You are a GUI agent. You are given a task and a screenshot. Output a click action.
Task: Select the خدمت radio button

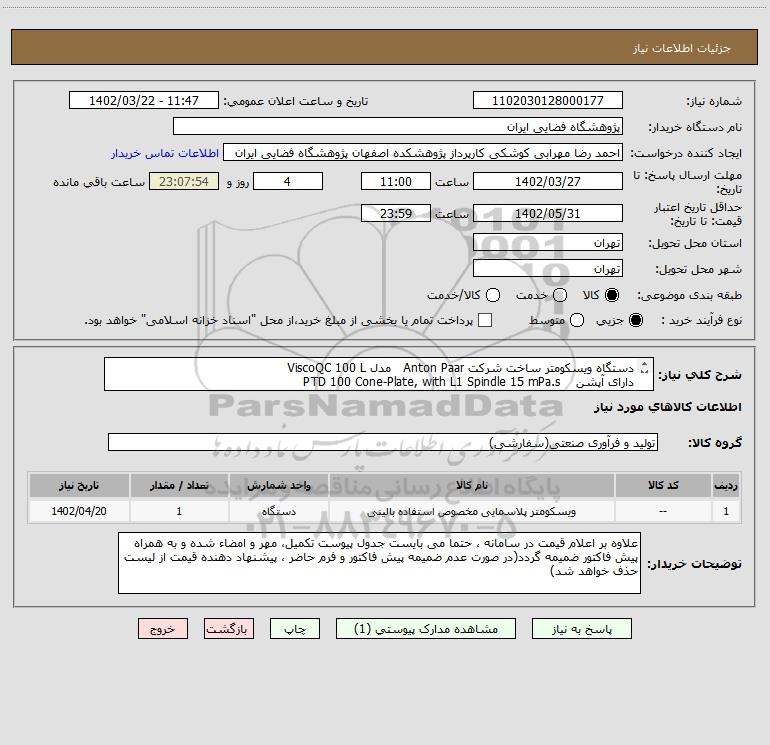pos(560,295)
